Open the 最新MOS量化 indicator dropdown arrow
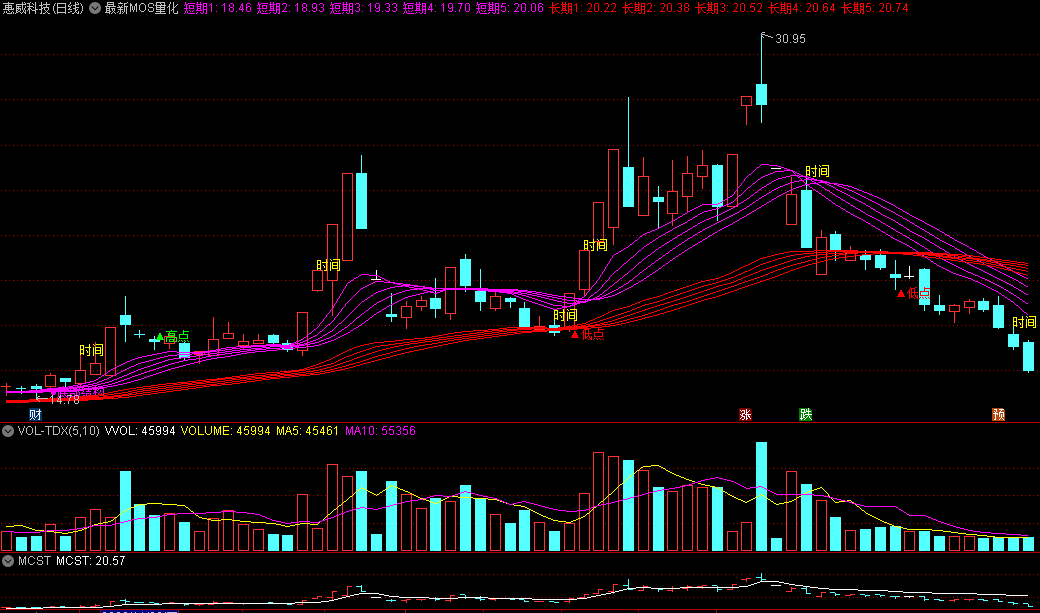The width and height of the screenshot is (1040, 613). pyautogui.click(x=95, y=9)
